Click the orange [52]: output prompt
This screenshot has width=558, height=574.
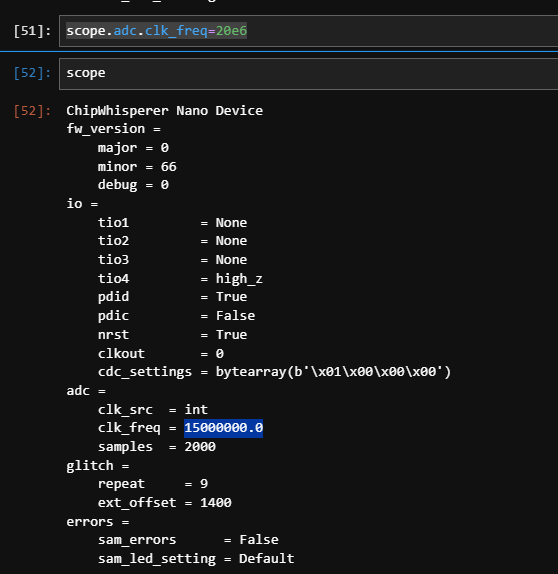pyautogui.click(x=32, y=111)
